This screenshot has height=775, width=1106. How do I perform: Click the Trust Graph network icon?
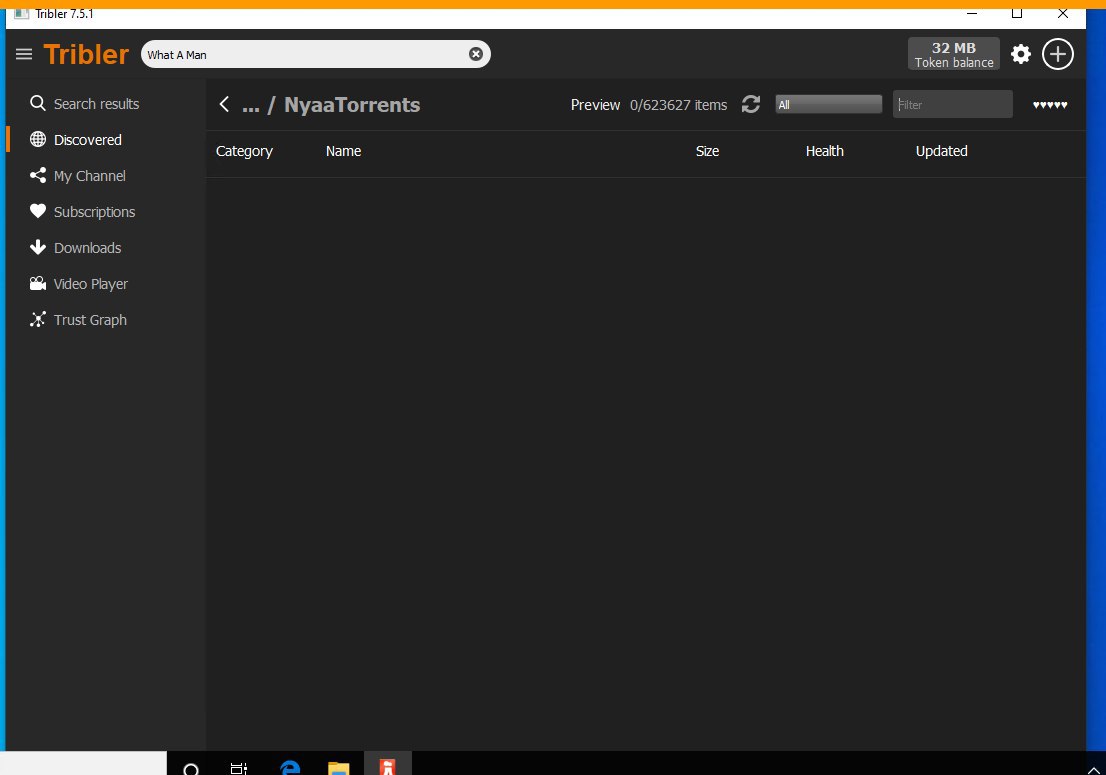coord(37,319)
